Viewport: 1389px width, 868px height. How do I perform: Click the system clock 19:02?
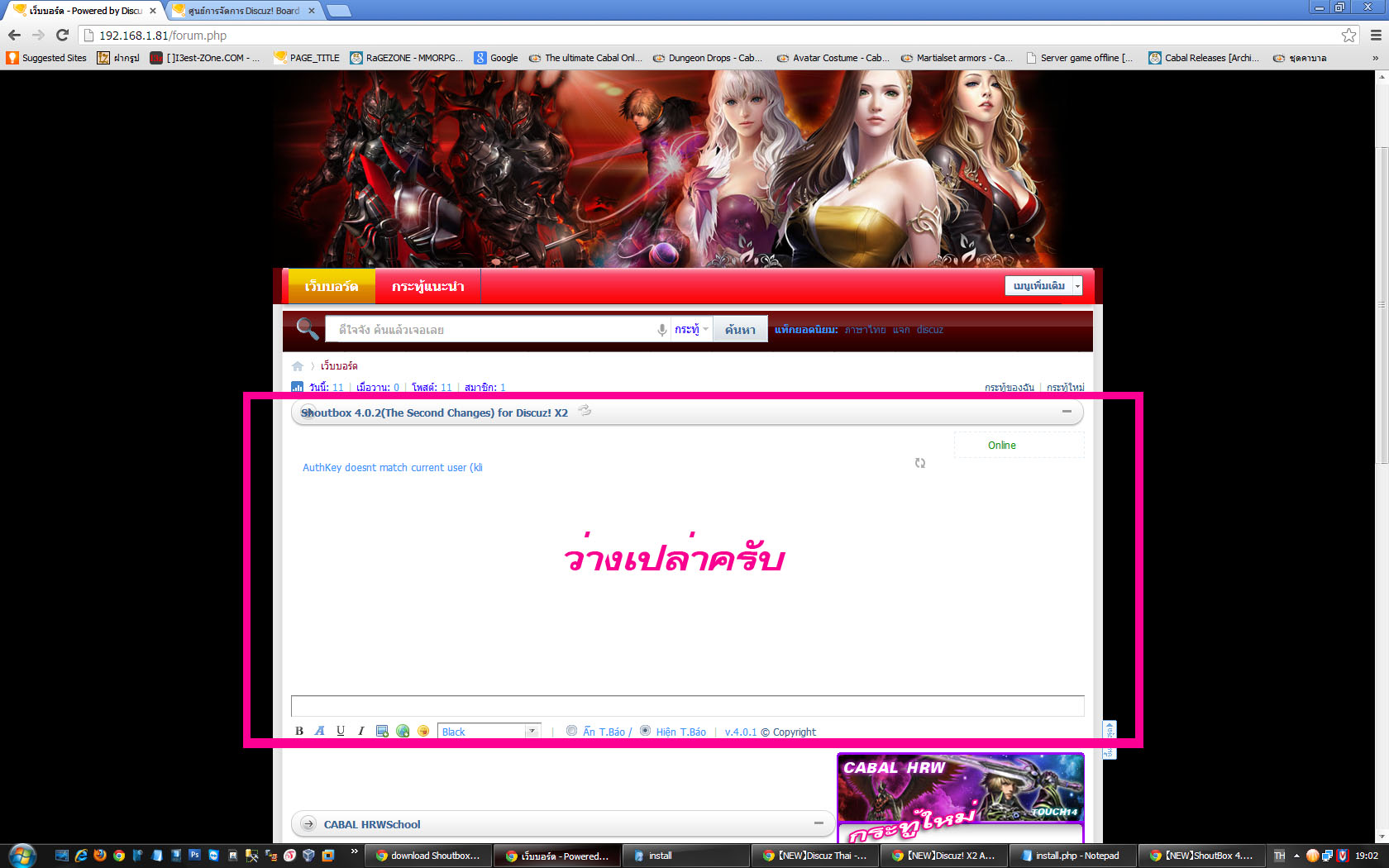[x=1367, y=856]
